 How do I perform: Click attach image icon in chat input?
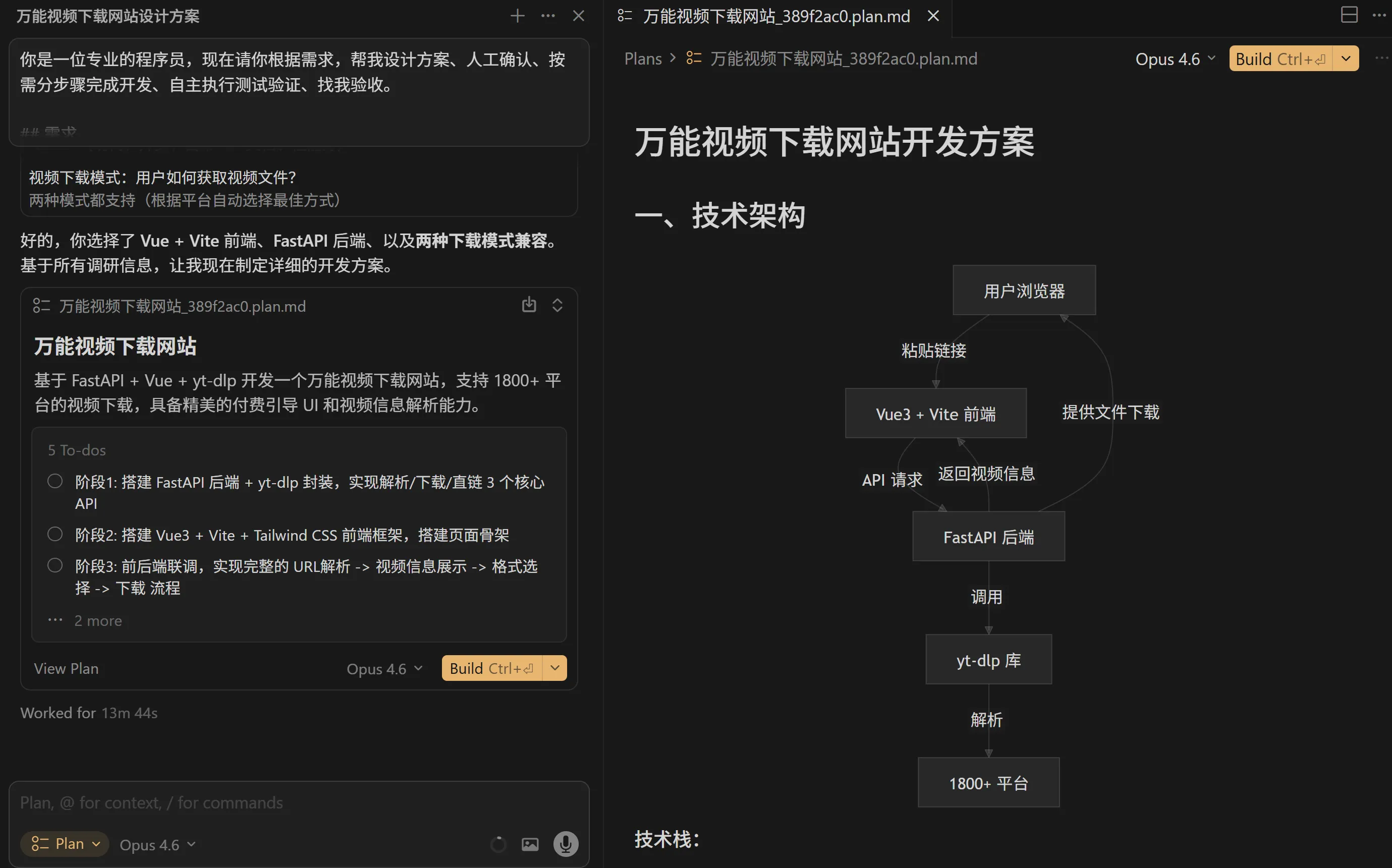click(529, 844)
